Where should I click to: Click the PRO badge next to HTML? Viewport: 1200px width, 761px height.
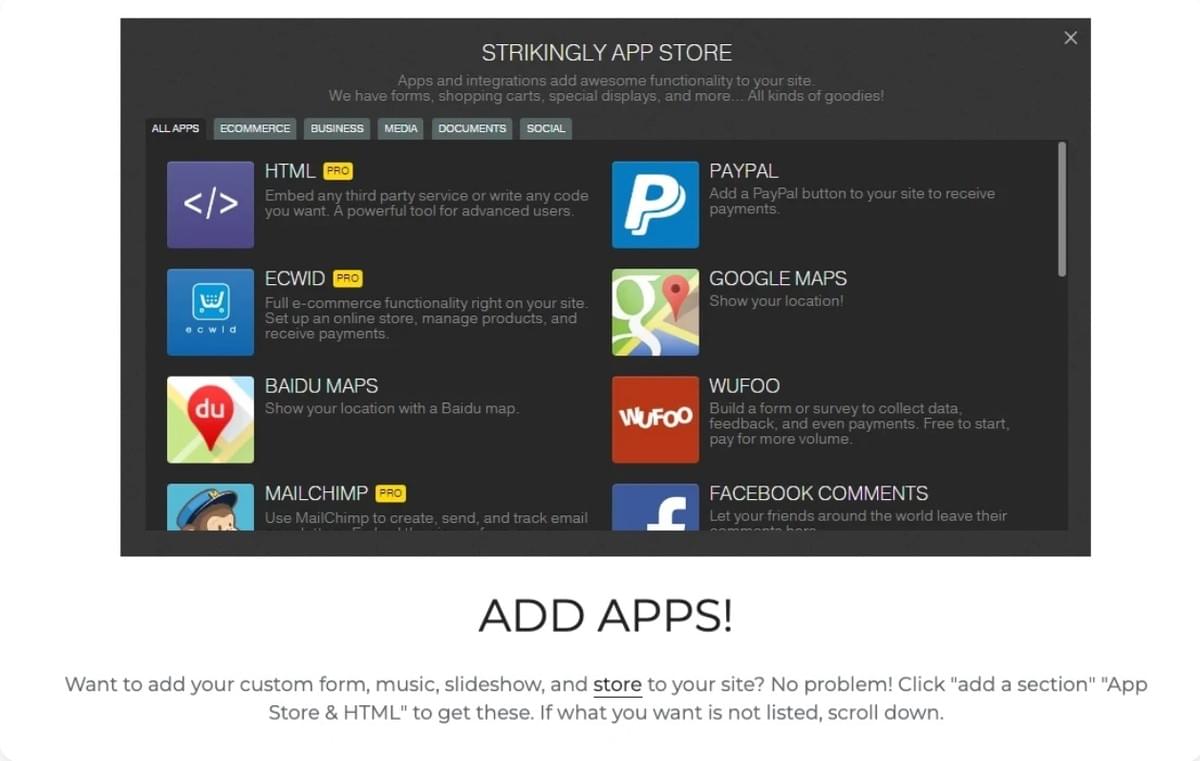(x=338, y=171)
